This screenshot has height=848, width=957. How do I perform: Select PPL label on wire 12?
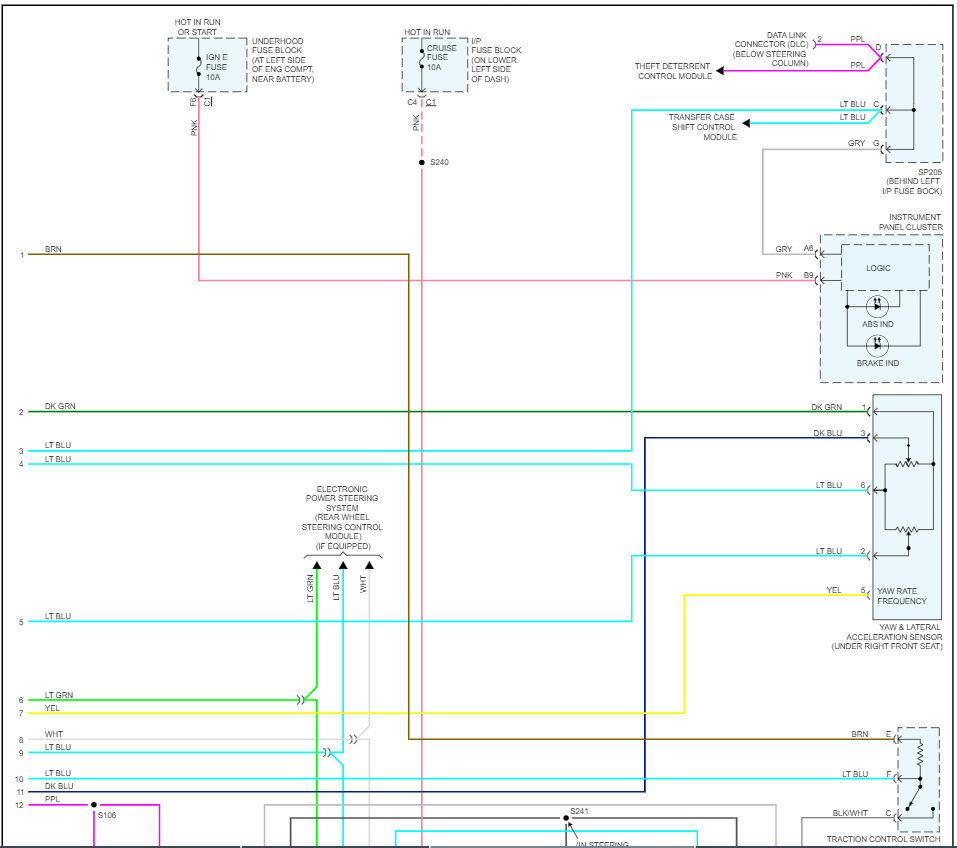52,799
